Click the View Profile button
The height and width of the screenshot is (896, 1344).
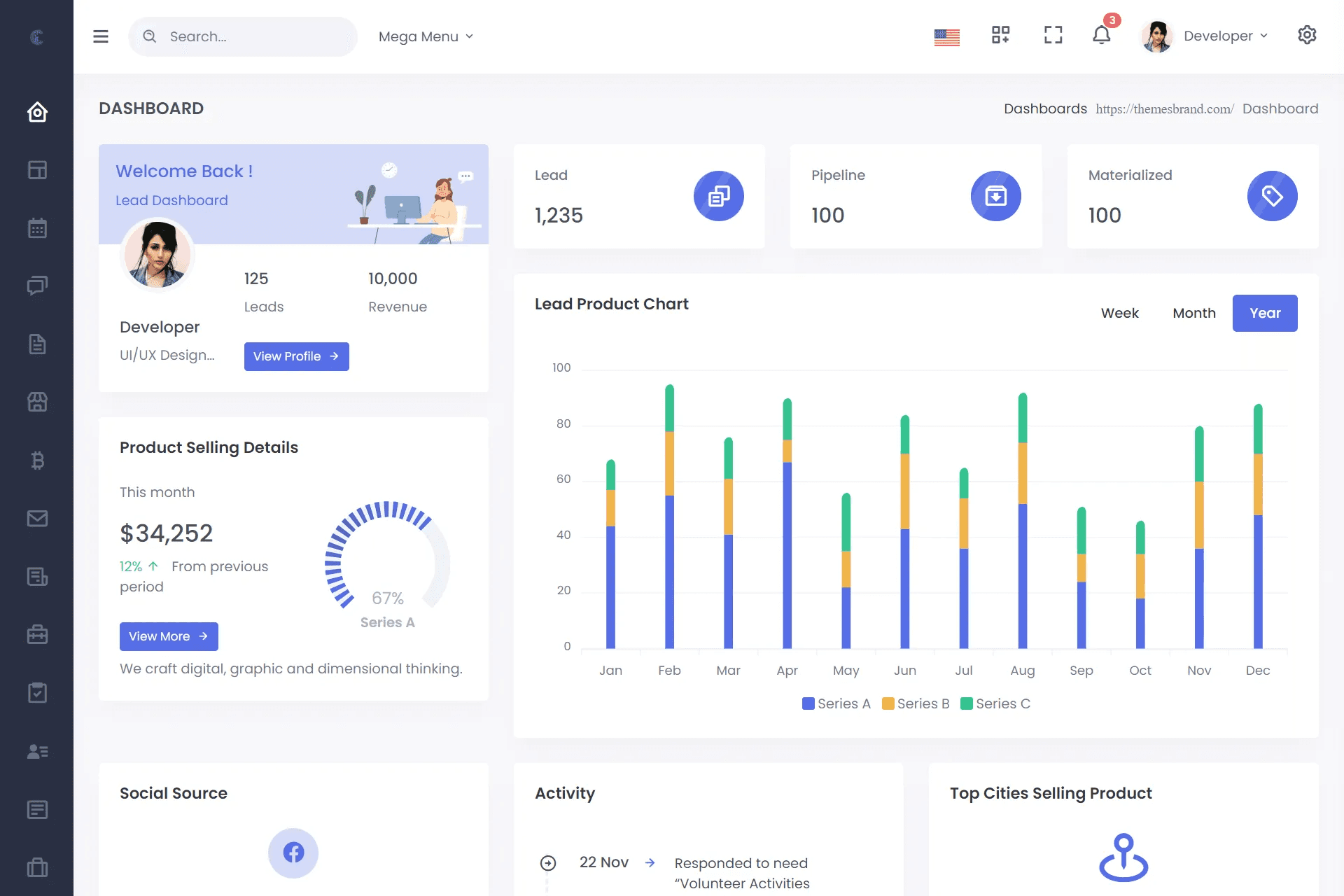296,356
